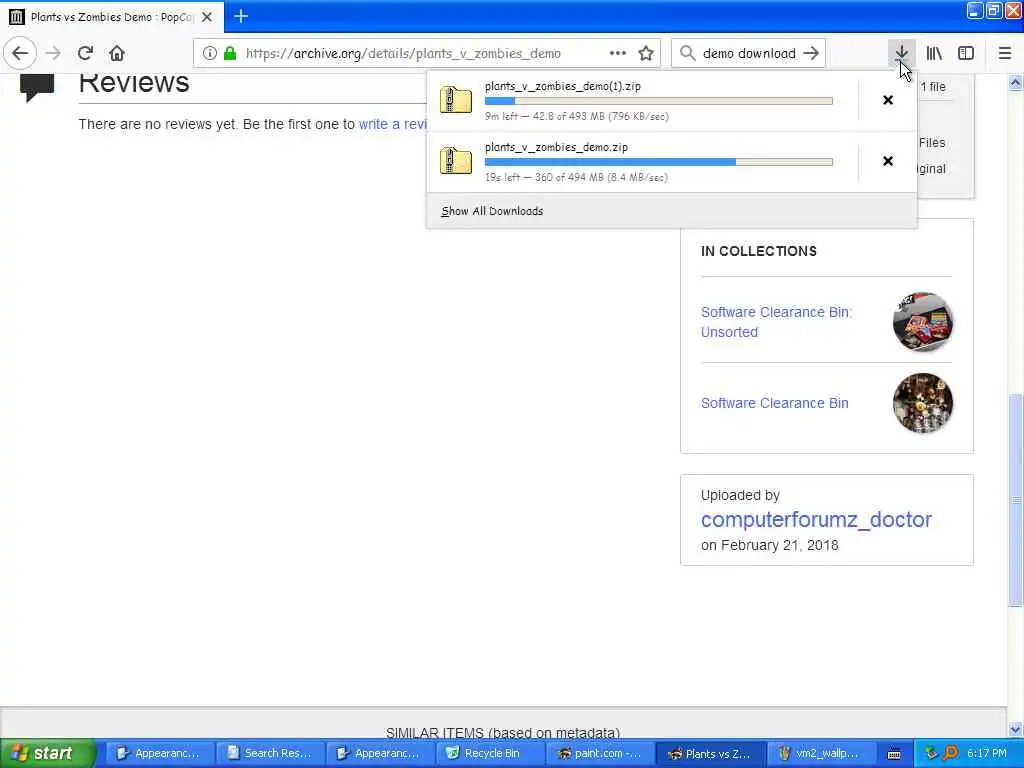Image resolution: width=1024 pixels, height=768 pixels.
Task: Open the Library icon
Action: pyautogui.click(x=935, y=54)
